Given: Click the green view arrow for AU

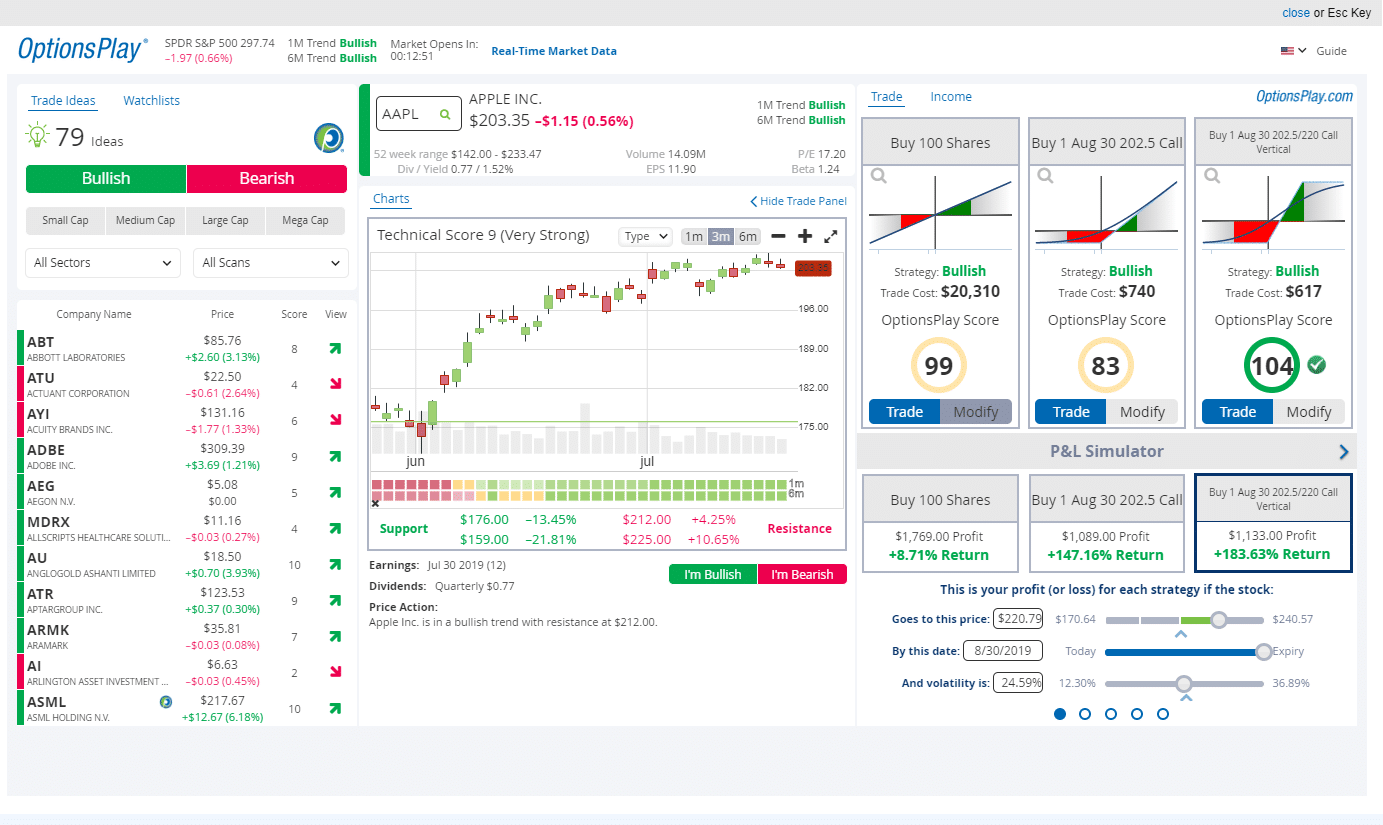Looking at the screenshot, I should click(335, 564).
